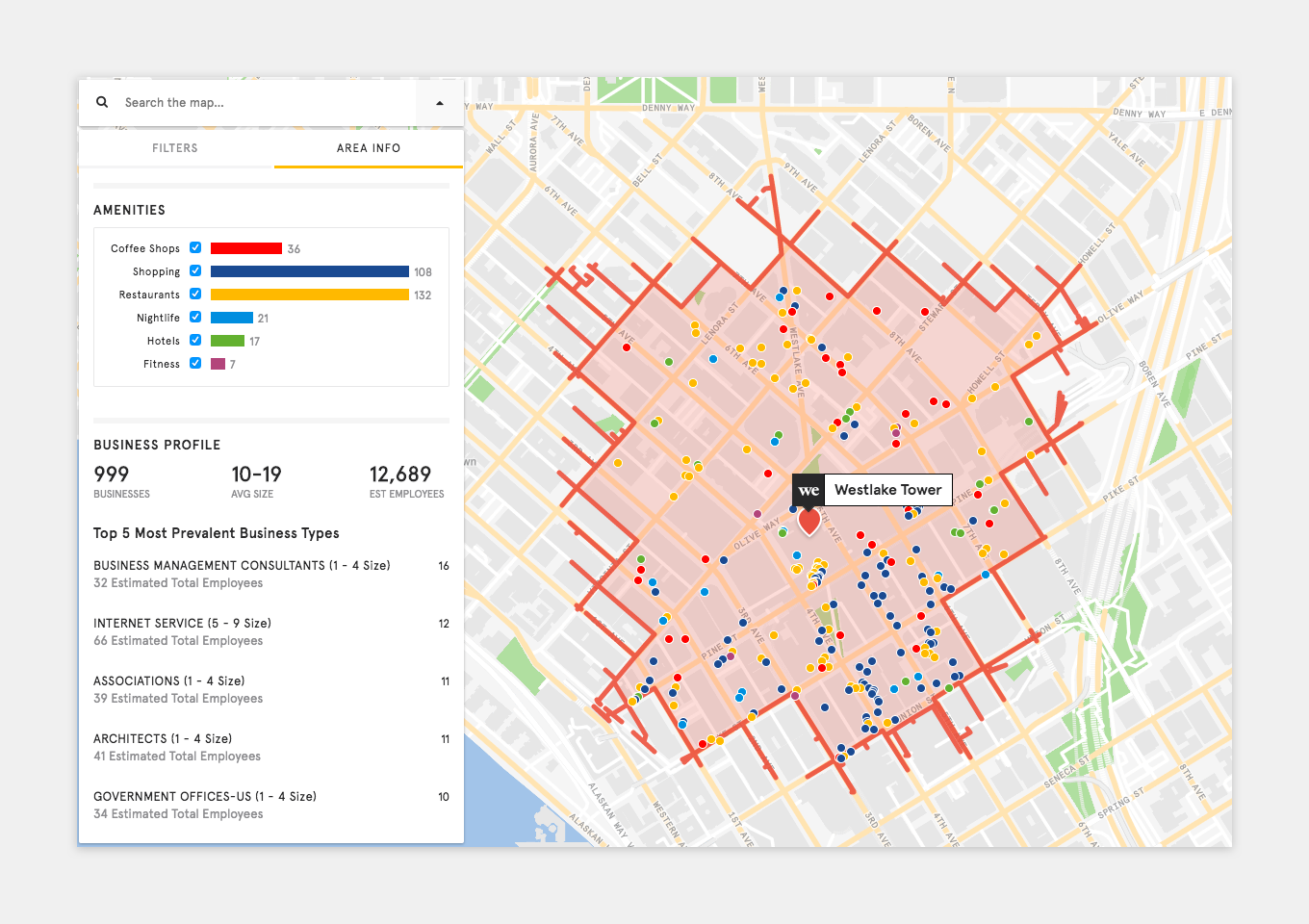Screen dimensions: 1309x924
Task: Click the purple Fitness bar
Action: 218,364
